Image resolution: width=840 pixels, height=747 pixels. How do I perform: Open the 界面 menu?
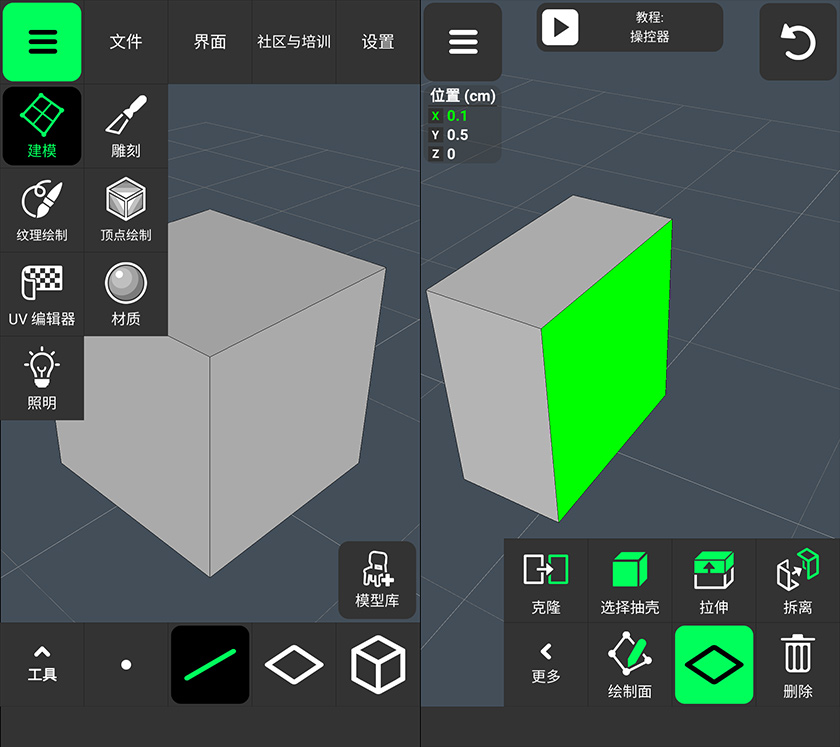[x=210, y=42]
